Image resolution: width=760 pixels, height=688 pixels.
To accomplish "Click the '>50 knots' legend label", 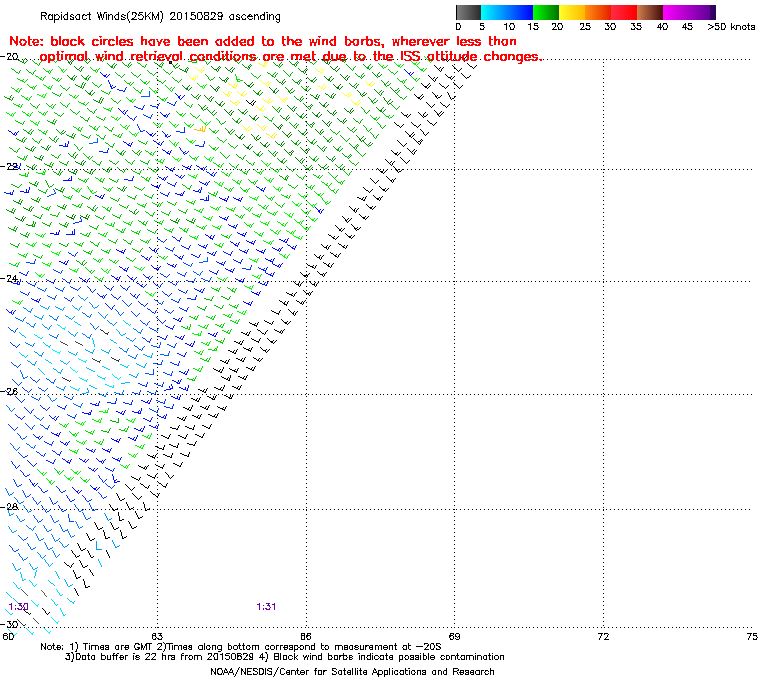I will point(731,27).
